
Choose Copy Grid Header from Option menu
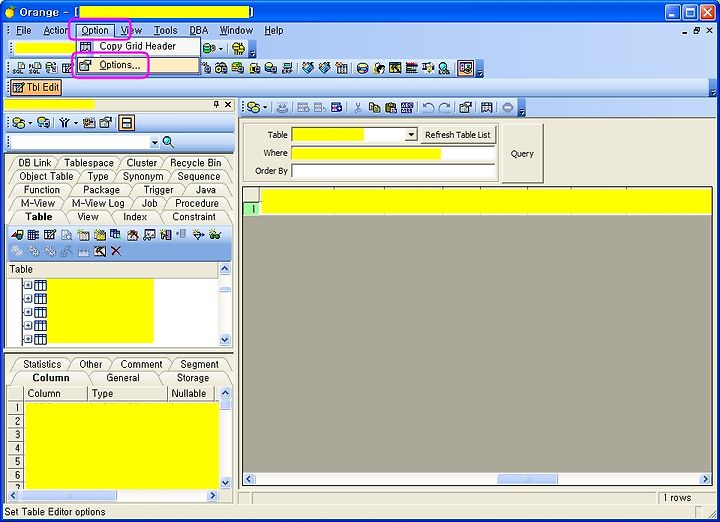click(x=138, y=46)
